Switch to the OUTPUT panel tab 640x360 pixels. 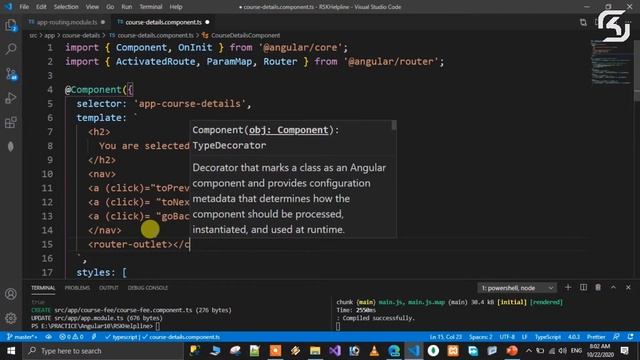pyautogui.click(x=109, y=288)
